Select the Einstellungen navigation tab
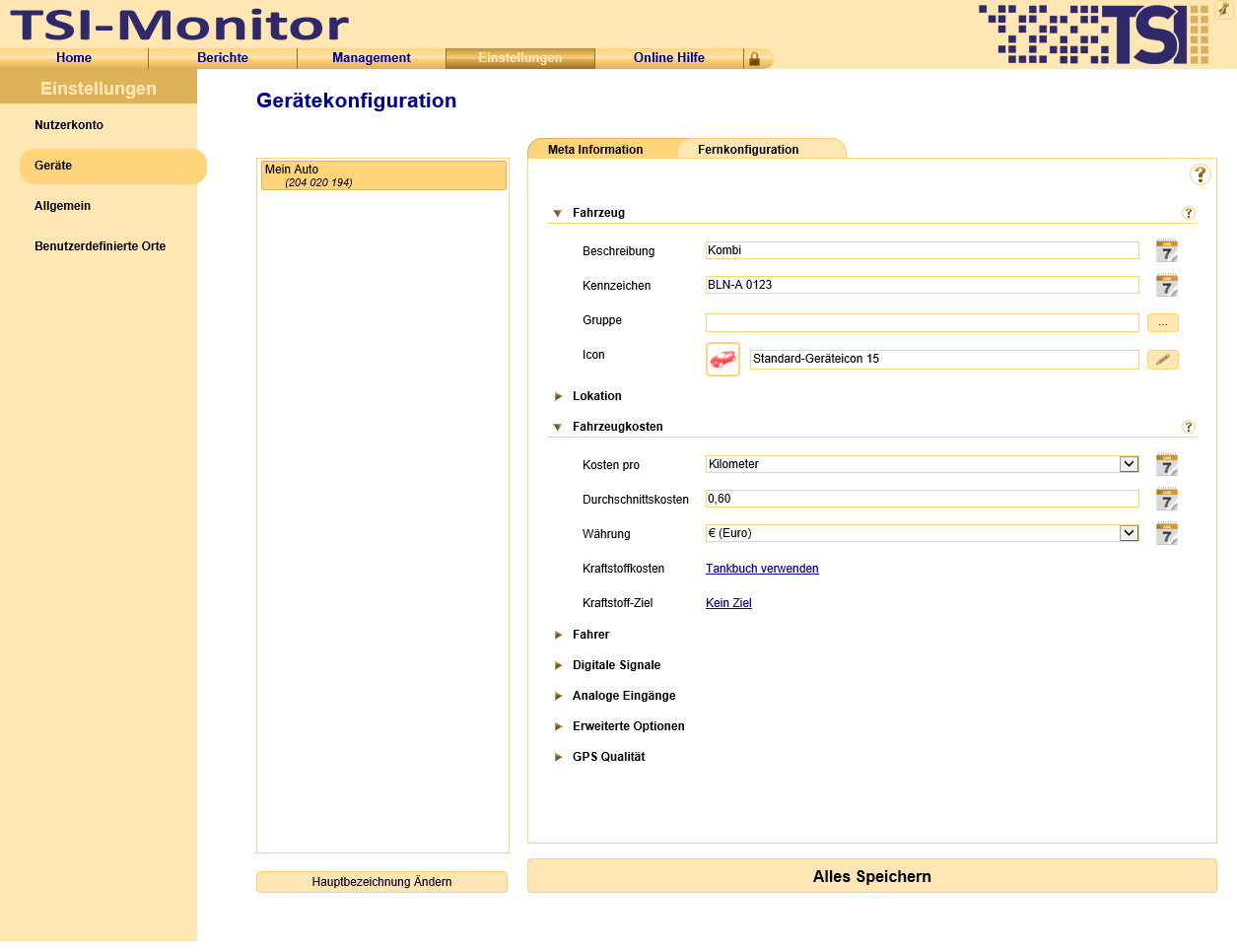This screenshot has height=952, width=1237. 520,58
